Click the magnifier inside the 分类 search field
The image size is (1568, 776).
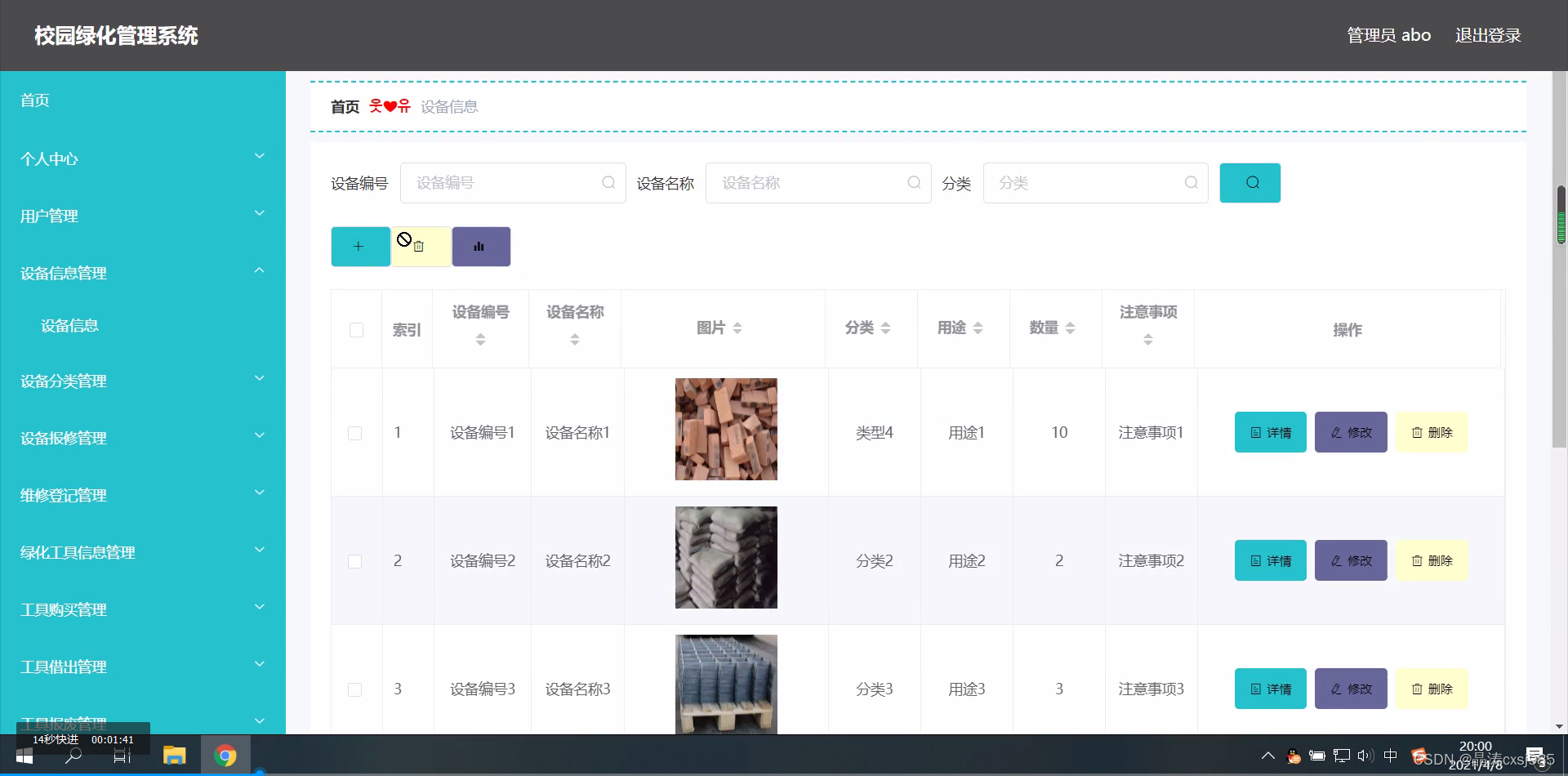coord(1191,183)
